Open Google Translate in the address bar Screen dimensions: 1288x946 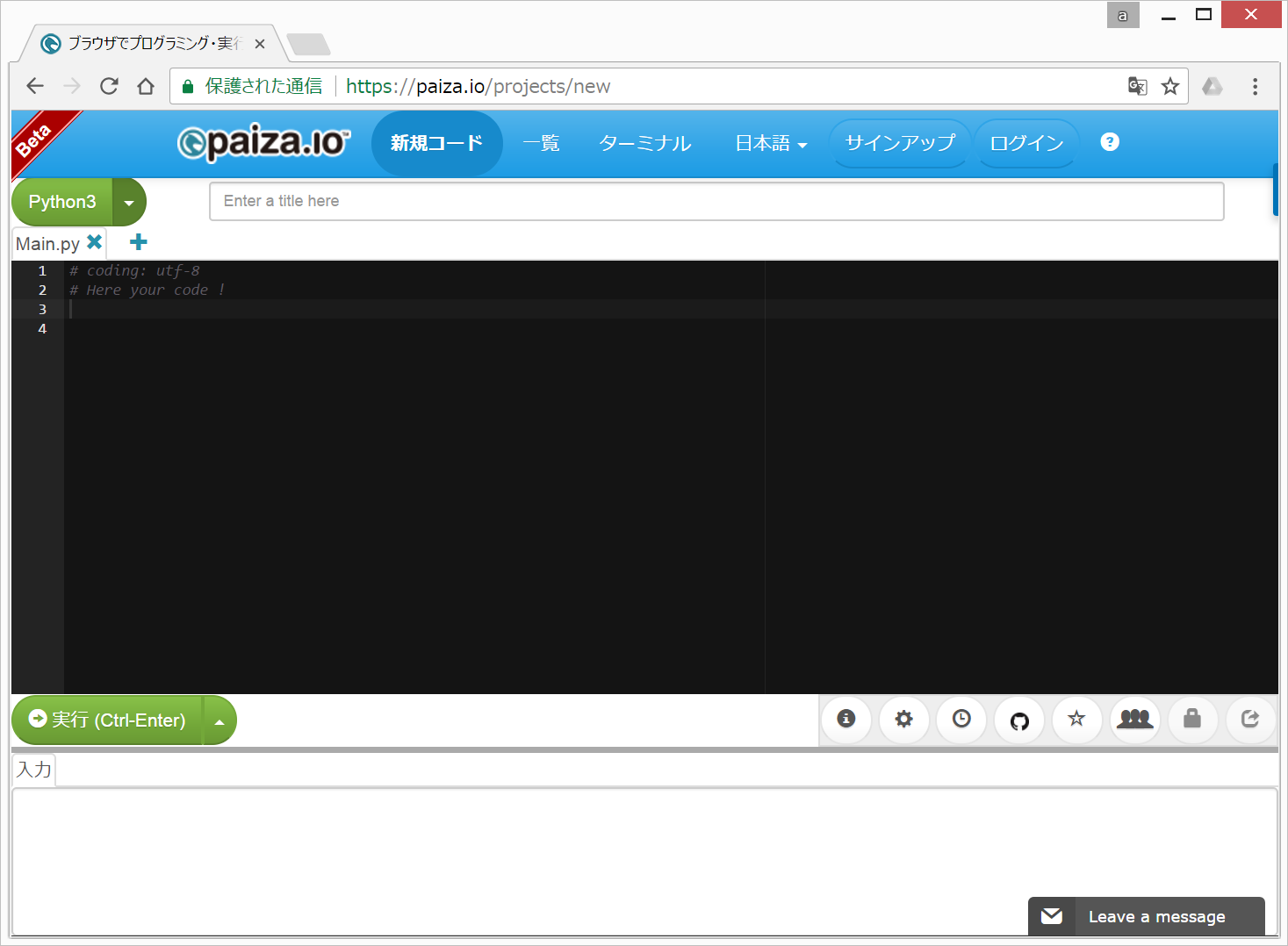pos(1137,86)
